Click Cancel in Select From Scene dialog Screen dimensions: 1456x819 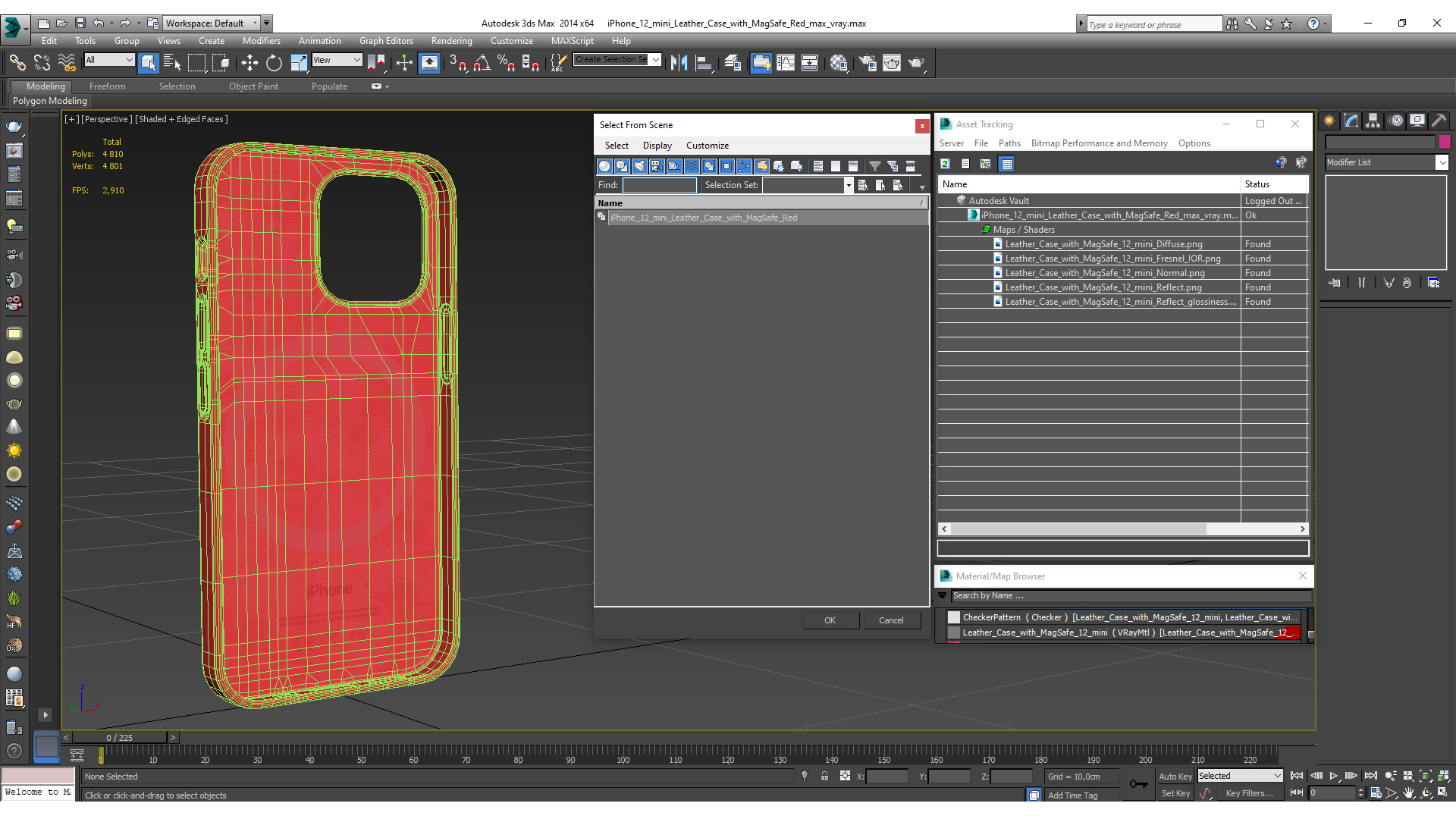click(891, 620)
